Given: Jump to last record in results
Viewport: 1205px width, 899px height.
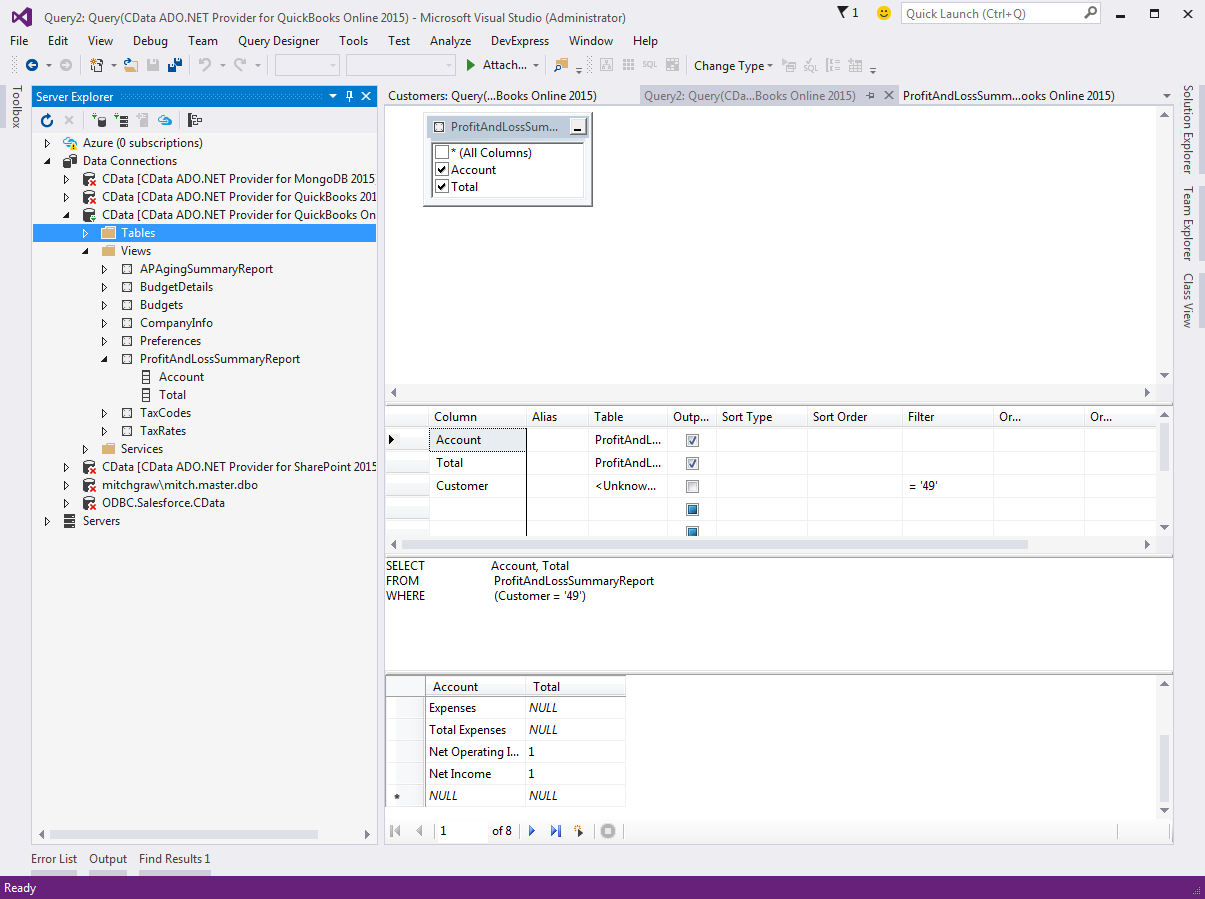Looking at the screenshot, I should pyautogui.click(x=556, y=831).
